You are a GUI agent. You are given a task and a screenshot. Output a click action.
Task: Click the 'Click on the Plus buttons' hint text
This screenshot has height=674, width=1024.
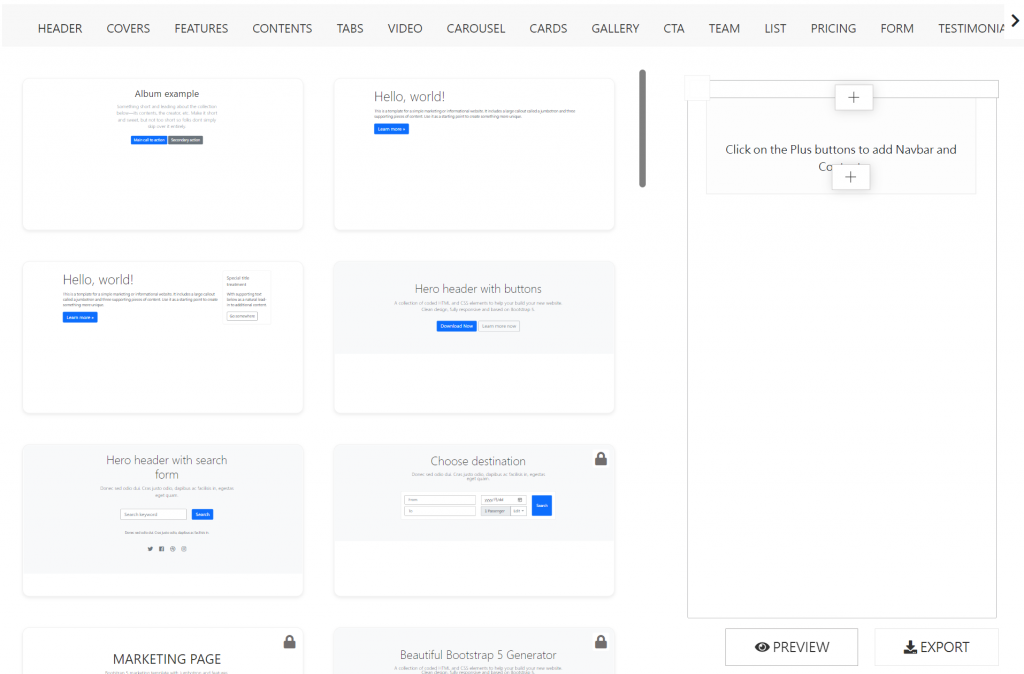point(841,157)
